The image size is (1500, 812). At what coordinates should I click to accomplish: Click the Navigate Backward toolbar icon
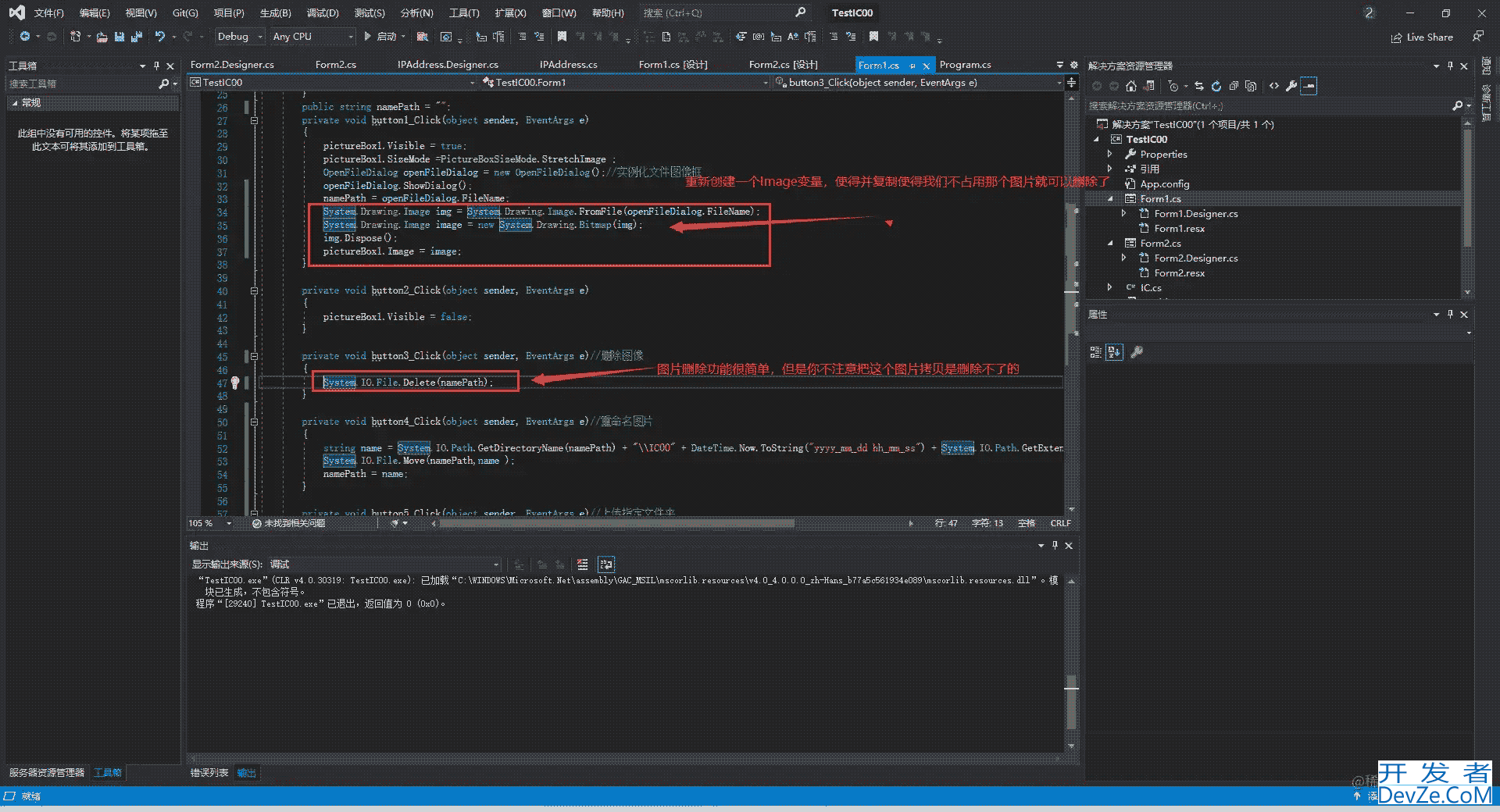click(25, 37)
